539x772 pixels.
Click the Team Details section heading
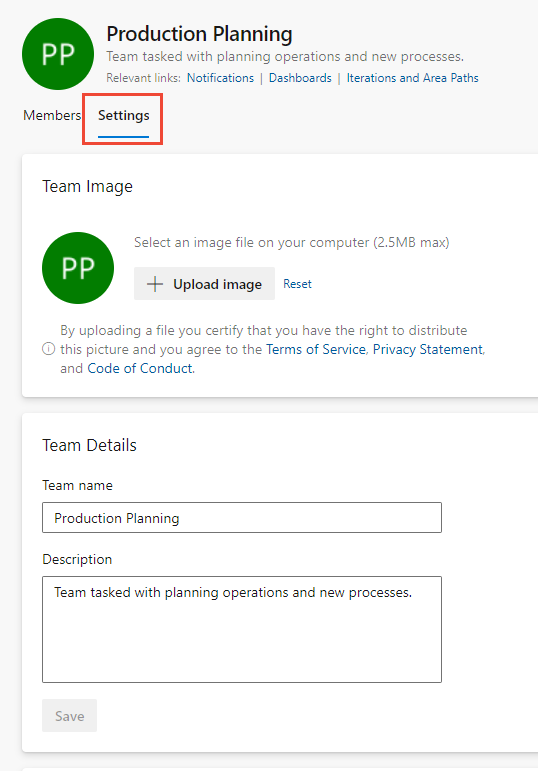coord(90,446)
